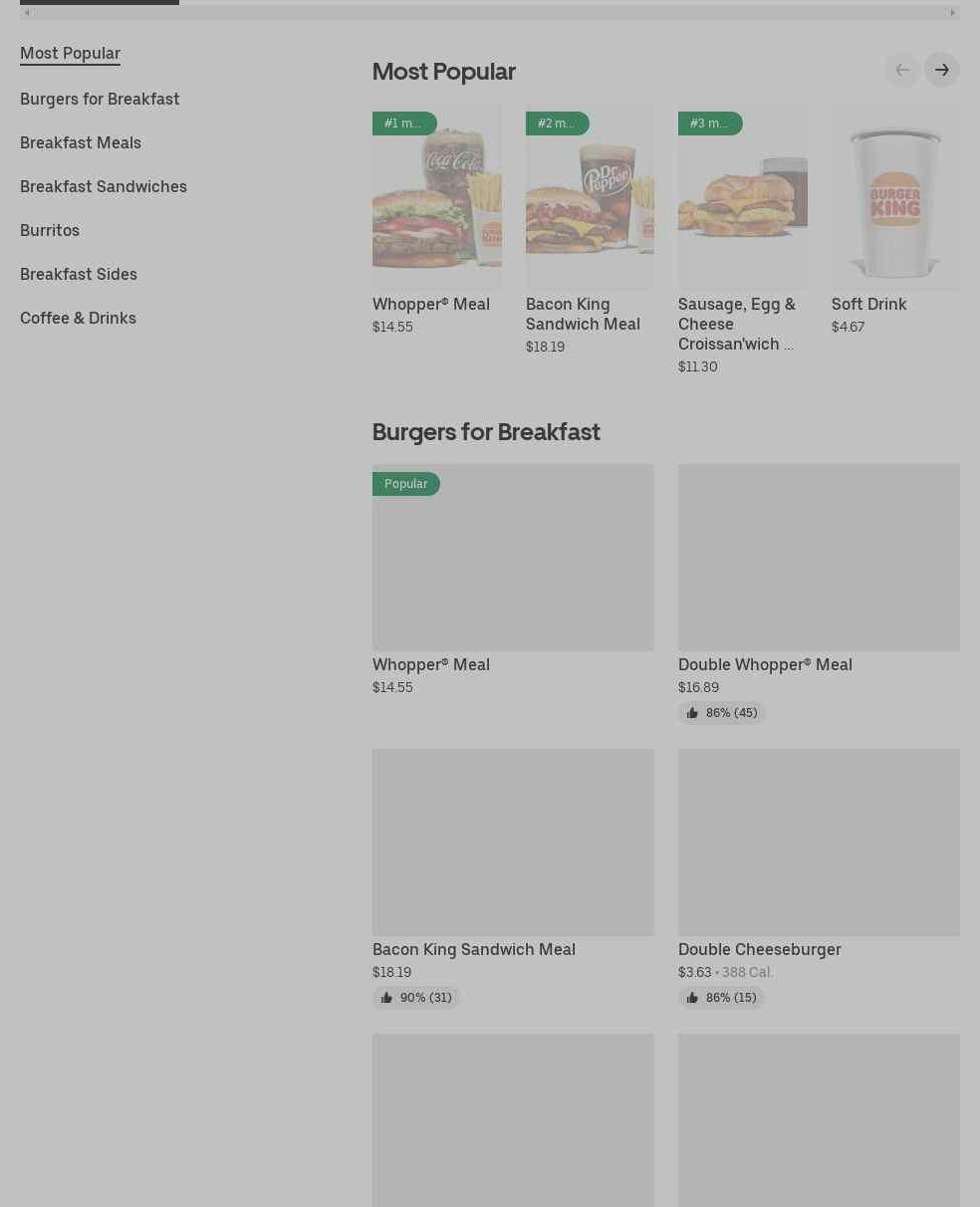Open the Double Whopper Meal item title
The width and height of the screenshot is (980, 1207).
click(765, 664)
